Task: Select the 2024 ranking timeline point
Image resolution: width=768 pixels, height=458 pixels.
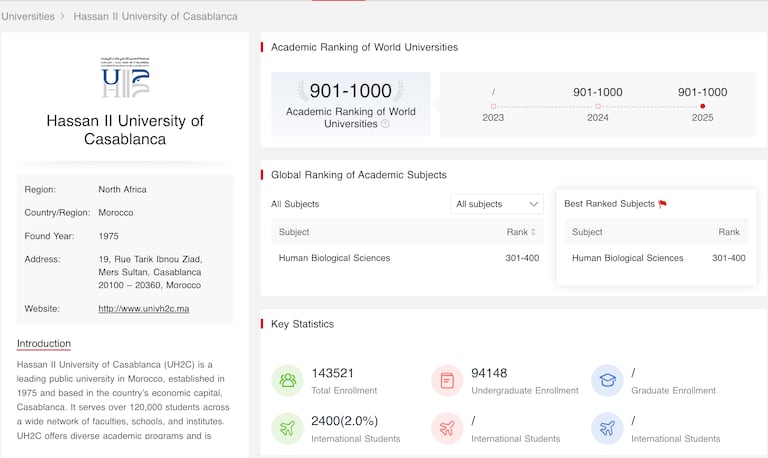Action: pyautogui.click(x=598, y=106)
